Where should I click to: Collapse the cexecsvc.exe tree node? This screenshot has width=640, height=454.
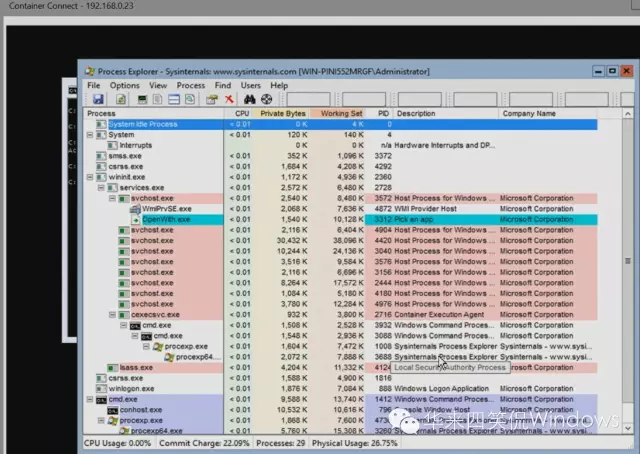[x=112, y=315]
